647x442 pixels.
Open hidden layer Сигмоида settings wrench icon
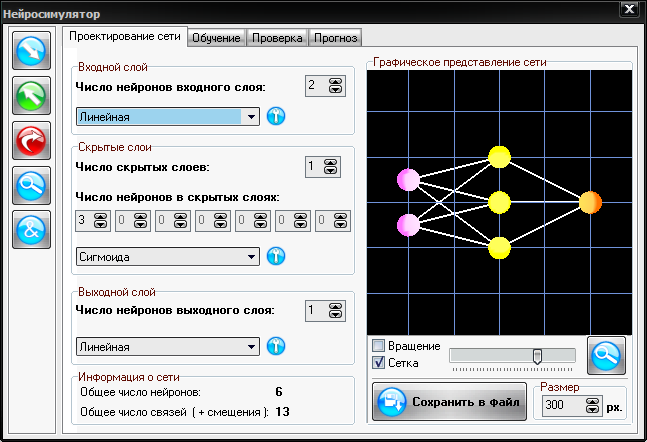(x=276, y=257)
